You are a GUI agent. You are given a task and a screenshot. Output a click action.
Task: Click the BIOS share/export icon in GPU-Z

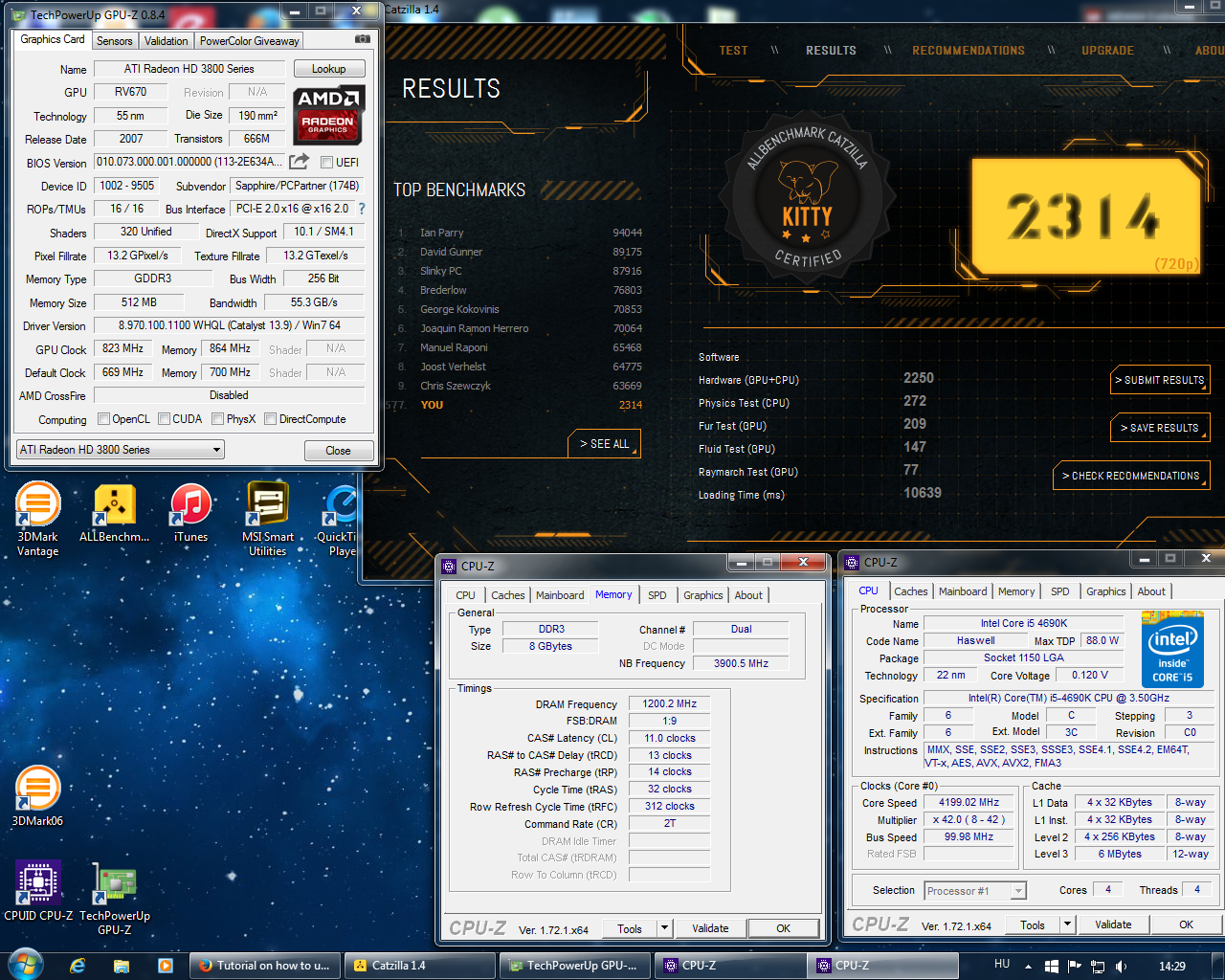300,162
